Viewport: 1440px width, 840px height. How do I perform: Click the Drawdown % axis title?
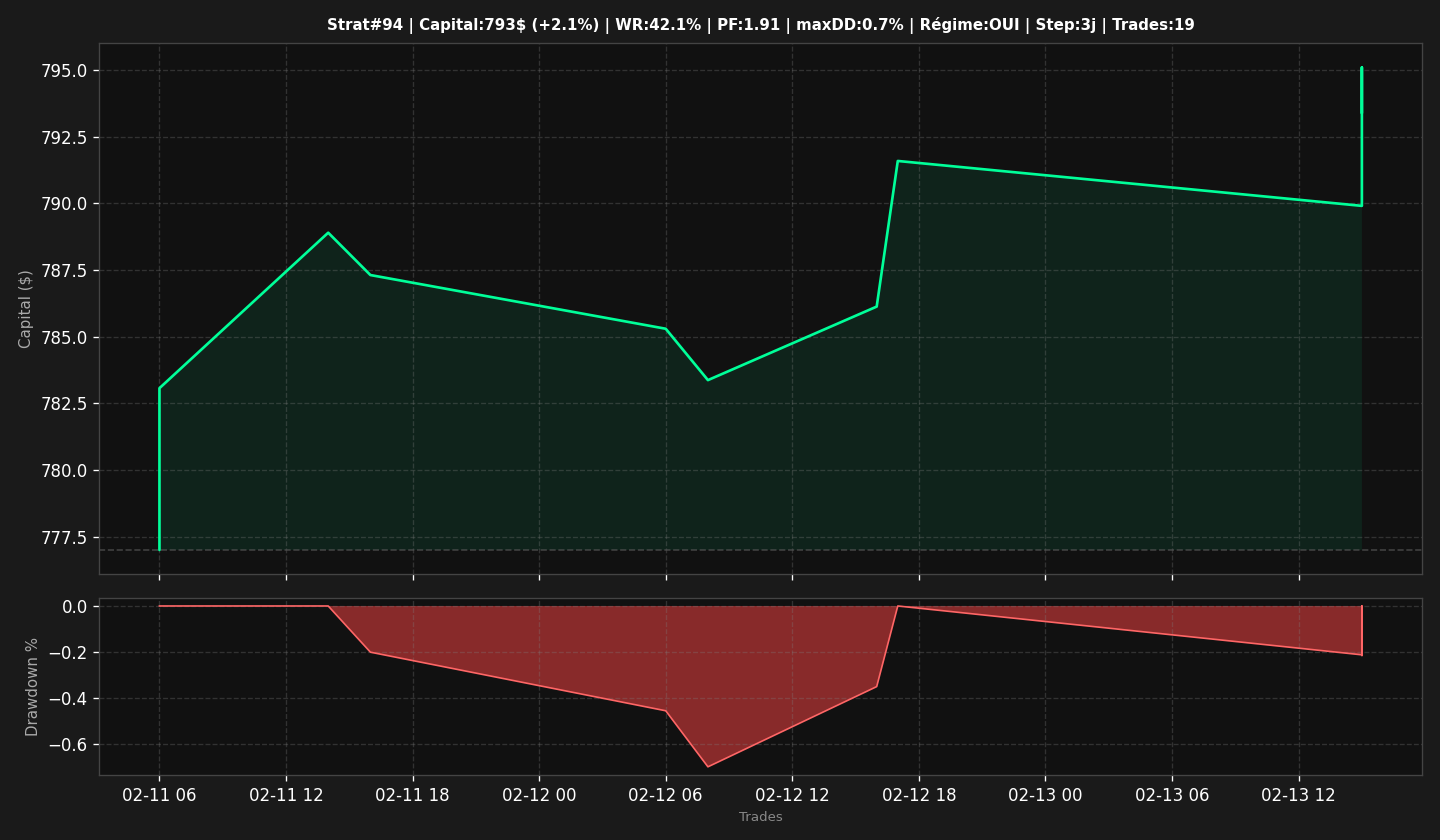[32, 687]
